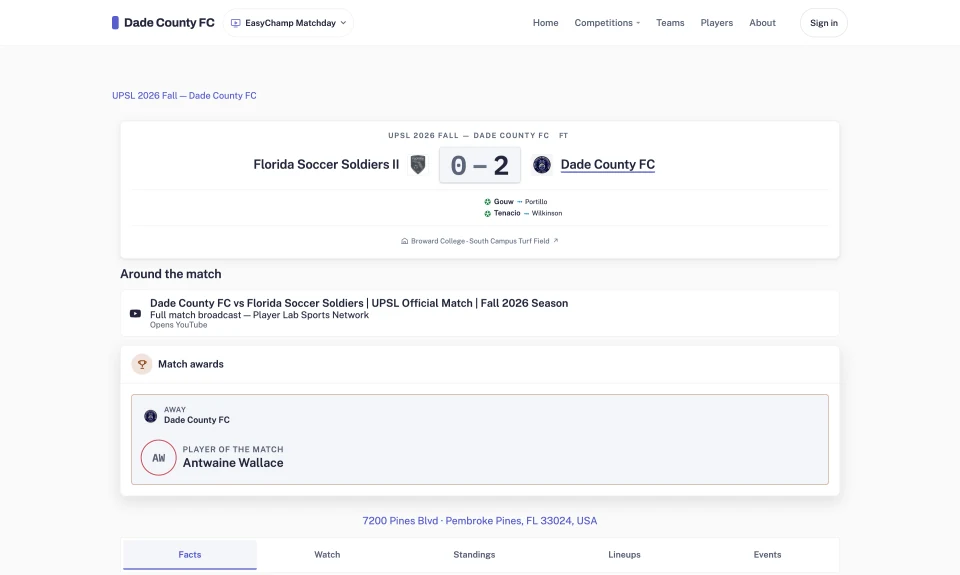
Task: Open the Teams page
Action: (670, 23)
